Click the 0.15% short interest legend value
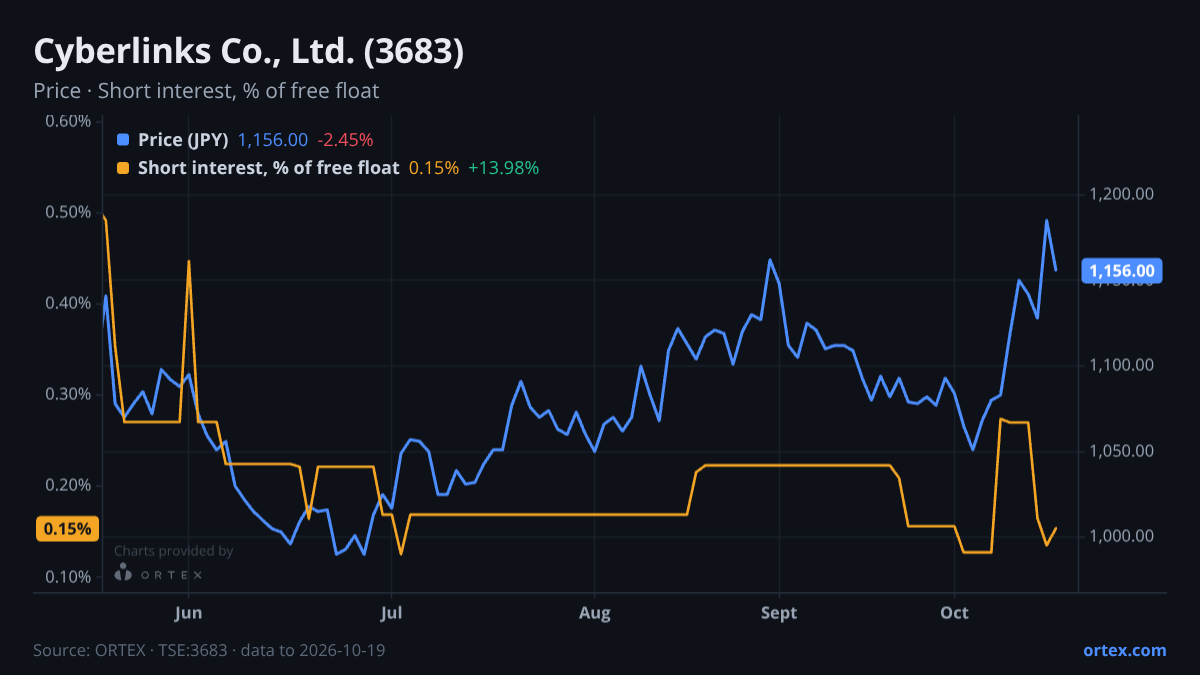 (x=434, y=168)
